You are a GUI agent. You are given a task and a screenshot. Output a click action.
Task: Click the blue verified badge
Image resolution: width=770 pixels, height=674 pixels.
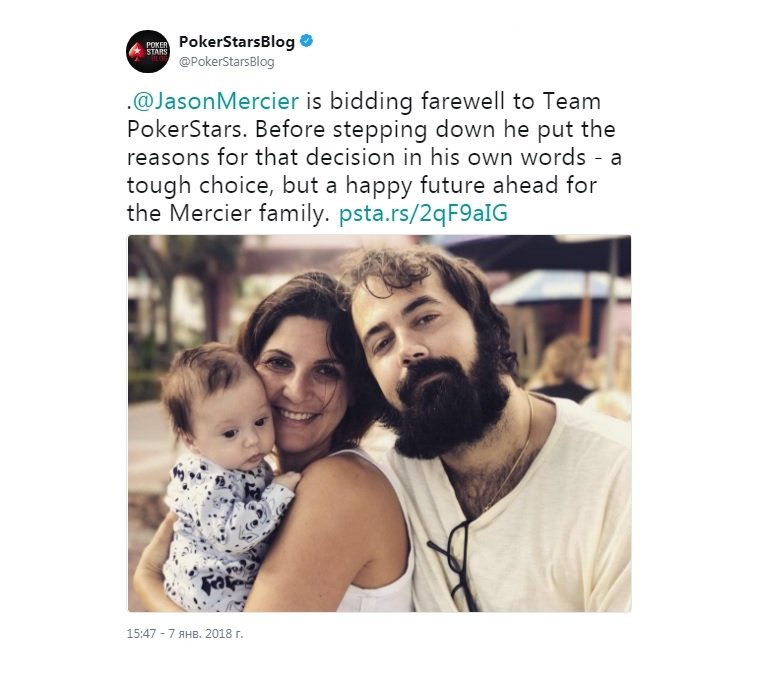click(x=307, y=41)
